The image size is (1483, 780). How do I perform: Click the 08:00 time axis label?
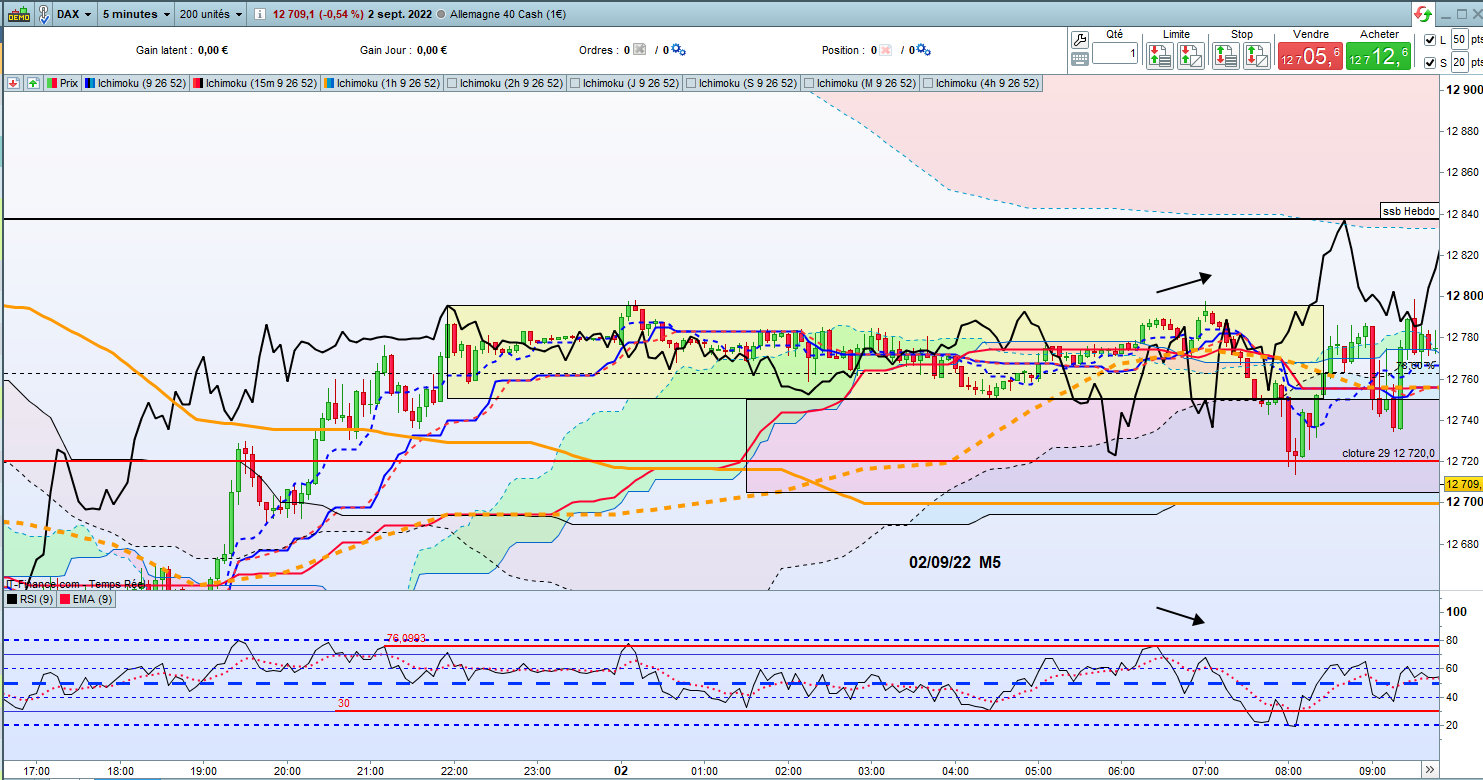pyautogui.click(x=1288, y=771)
